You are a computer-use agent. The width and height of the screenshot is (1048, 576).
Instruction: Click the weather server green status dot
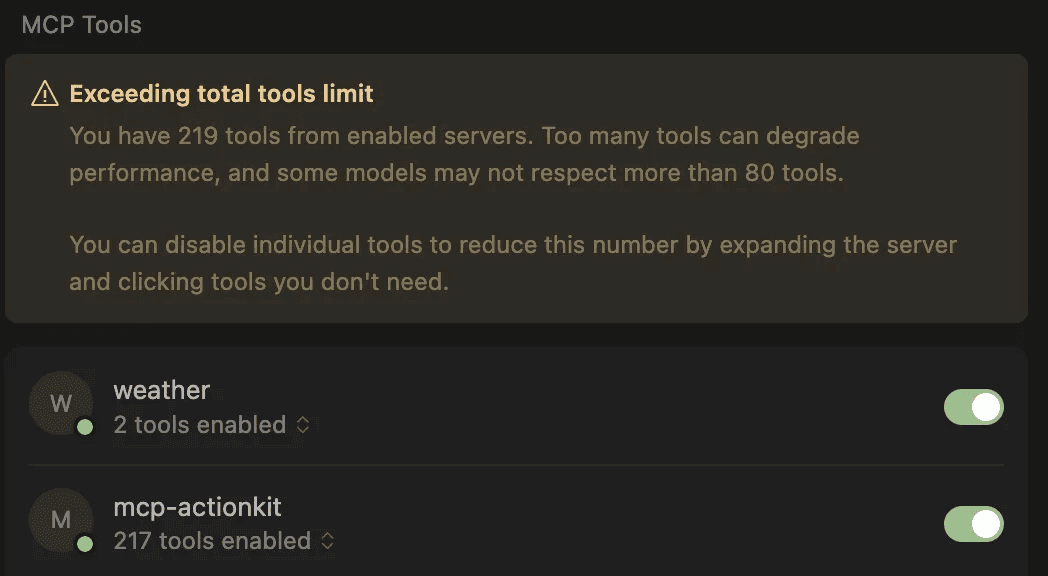pyautogui.click(x=85, y=428)
